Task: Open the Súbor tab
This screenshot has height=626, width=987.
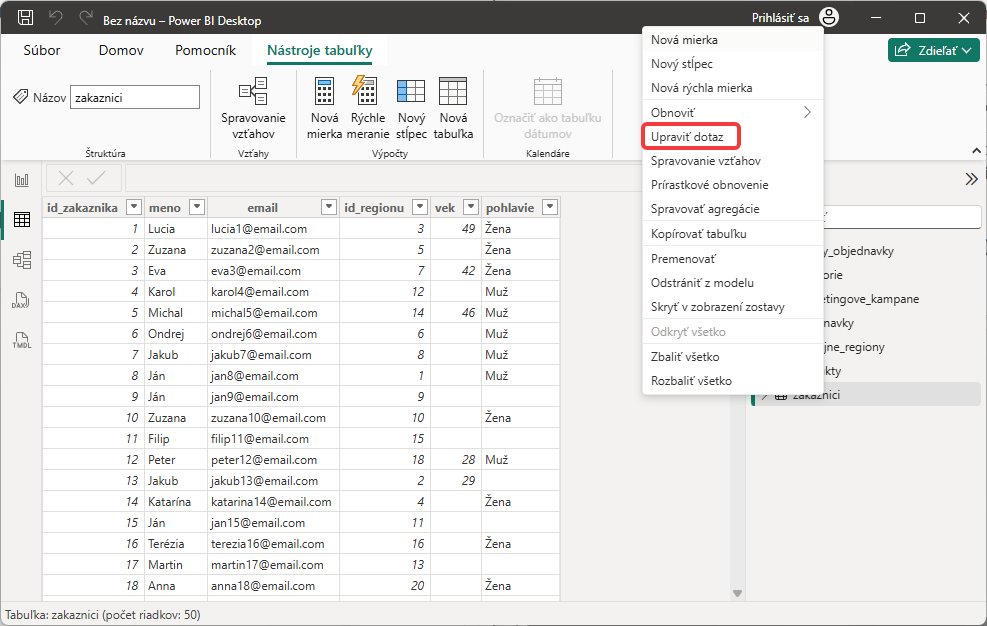Action: (42, 50)
